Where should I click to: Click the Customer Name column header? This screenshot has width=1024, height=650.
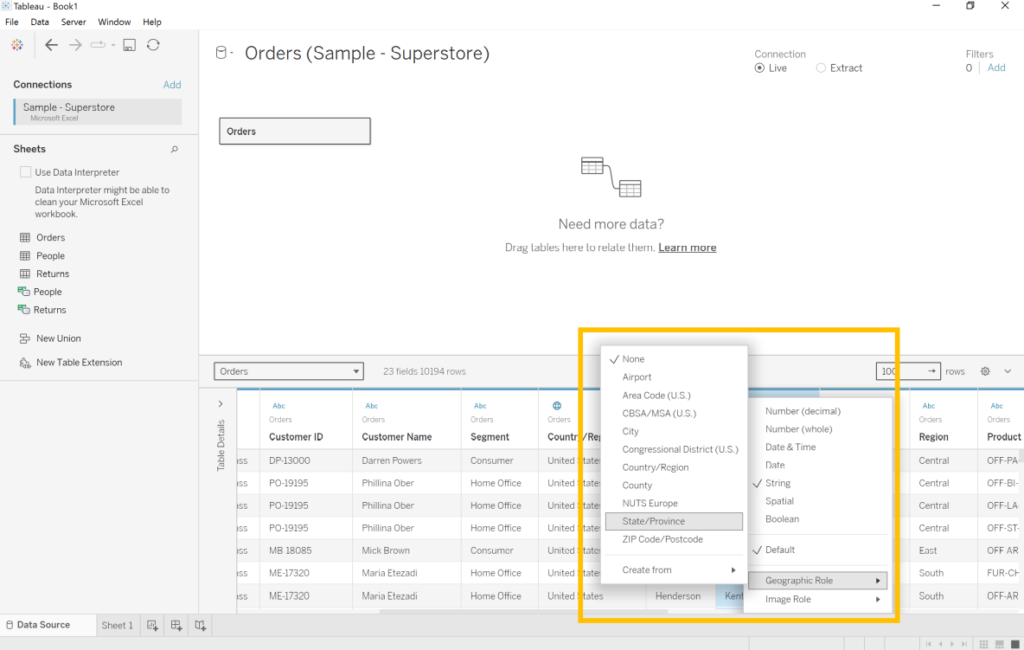396,437
